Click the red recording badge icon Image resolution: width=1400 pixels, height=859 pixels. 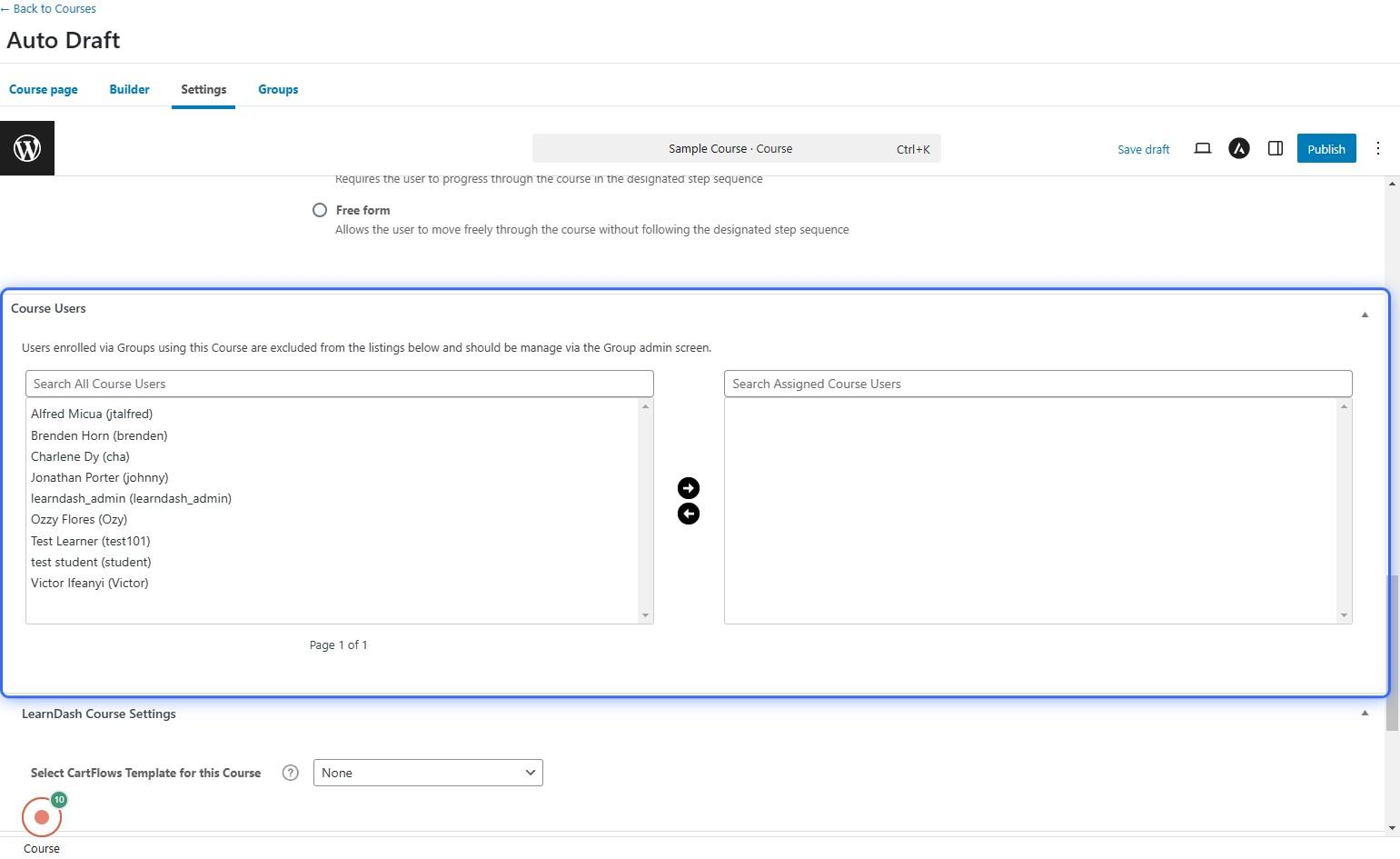pyautogui.click(x=42, y=816)
